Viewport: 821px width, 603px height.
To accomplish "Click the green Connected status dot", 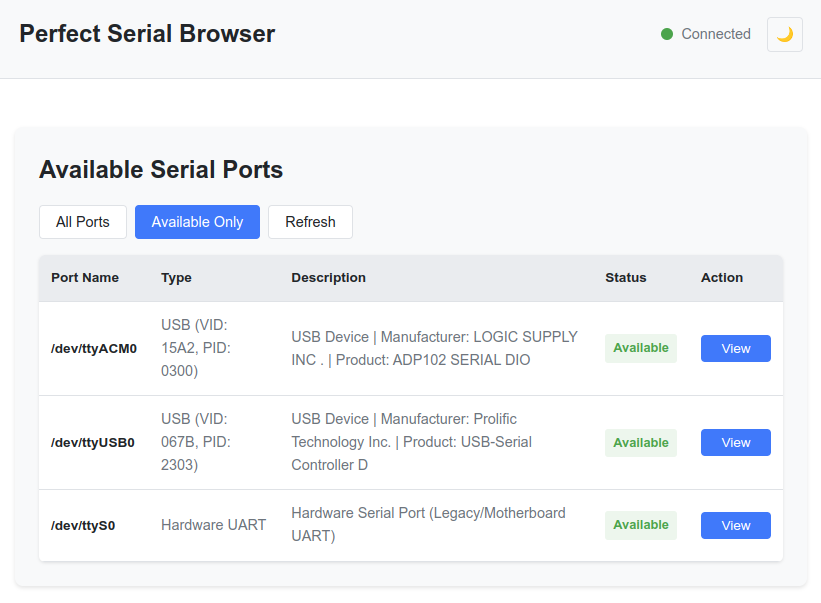I will pyautogui.click(x=666, y=34).
